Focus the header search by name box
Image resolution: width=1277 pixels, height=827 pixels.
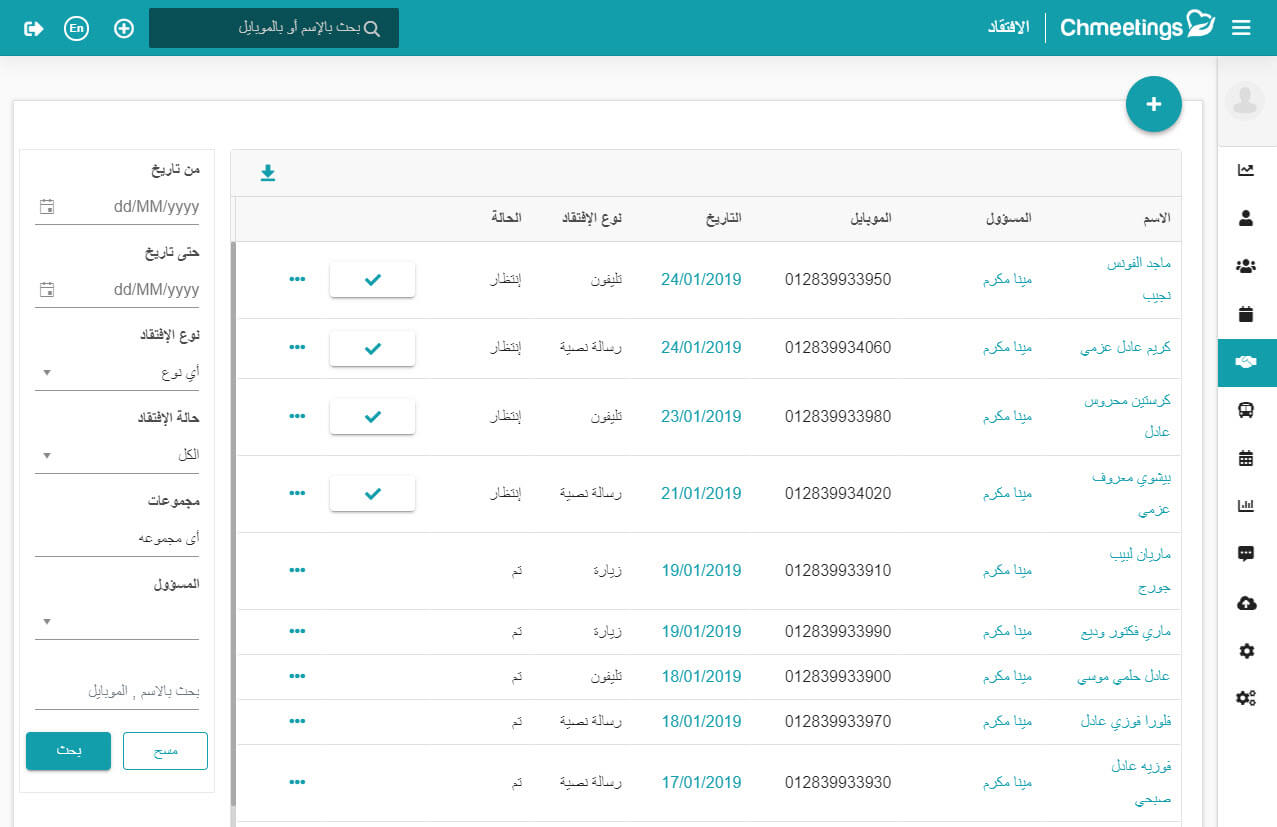tap(274, 28)
